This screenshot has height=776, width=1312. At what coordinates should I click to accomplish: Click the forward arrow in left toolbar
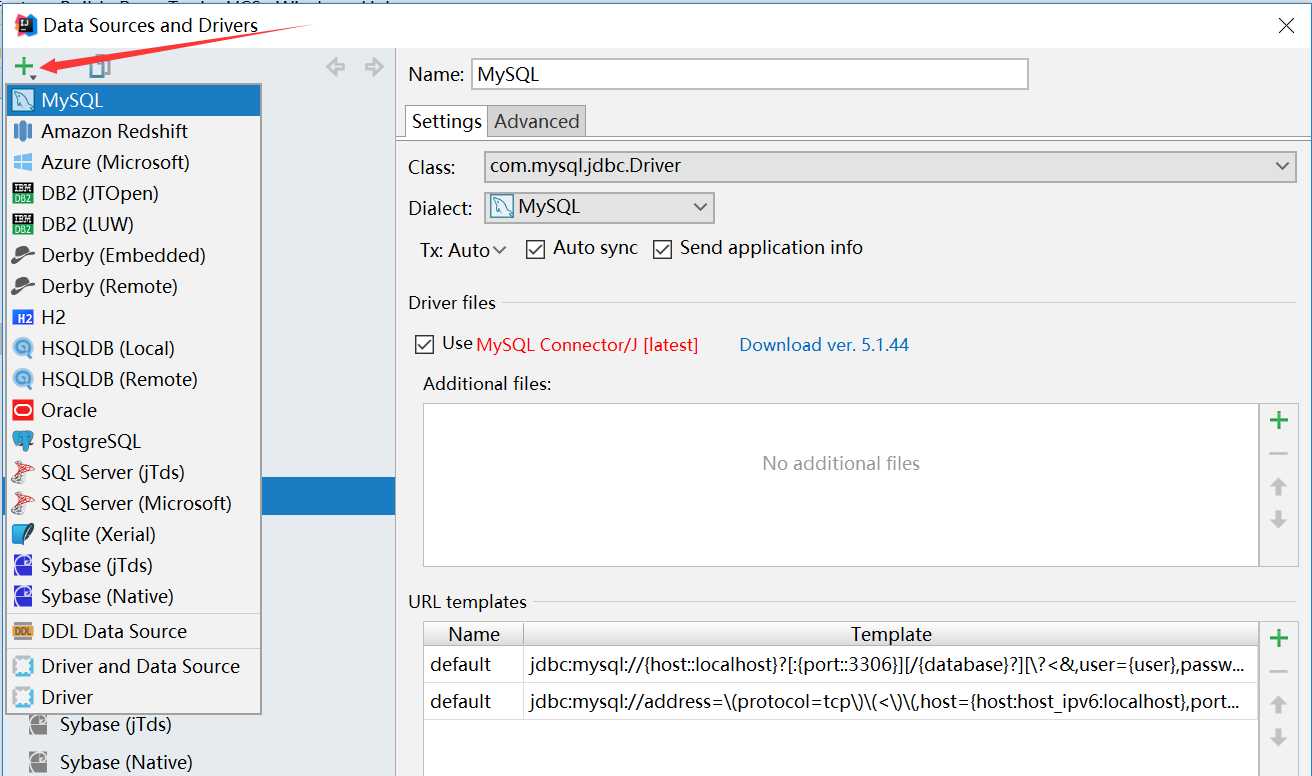point(374,67)
